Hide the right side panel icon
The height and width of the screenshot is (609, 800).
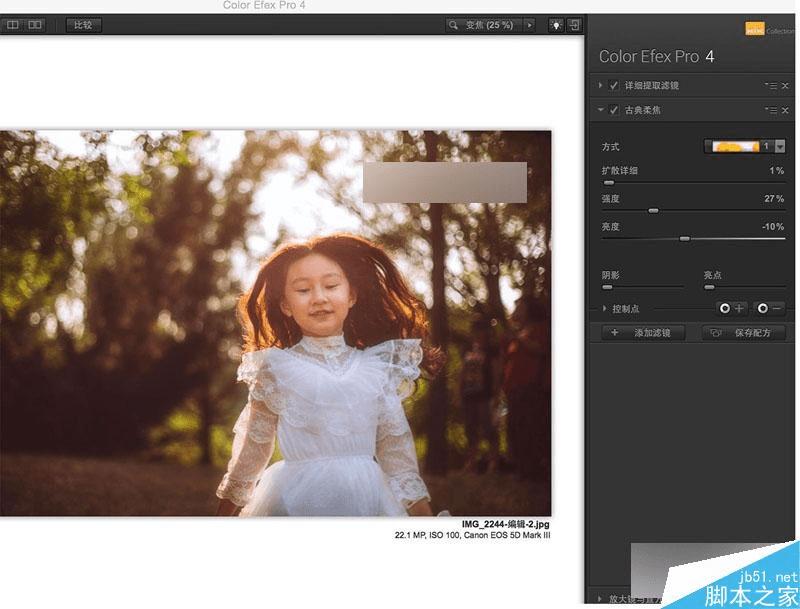pyautogui.click(x=575, y=24)
